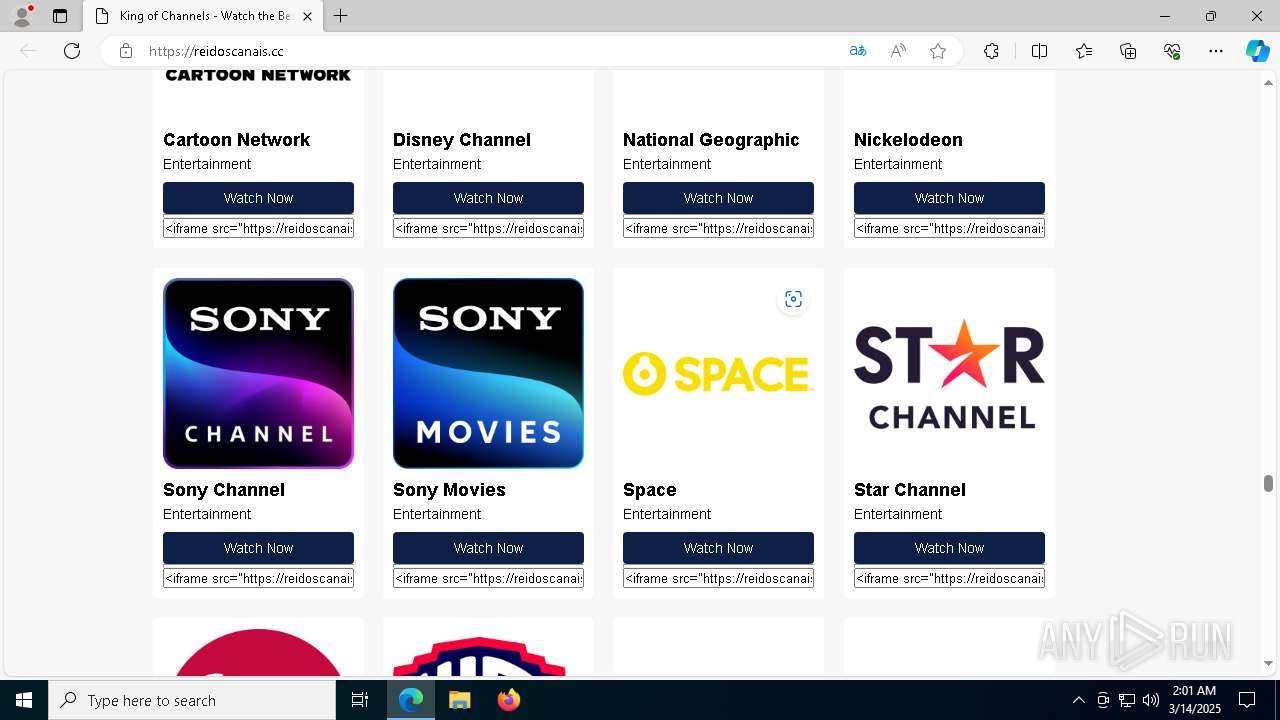
Task: Open Microsoft Edge from the taskbar
Action: click(x=411, y=700)
